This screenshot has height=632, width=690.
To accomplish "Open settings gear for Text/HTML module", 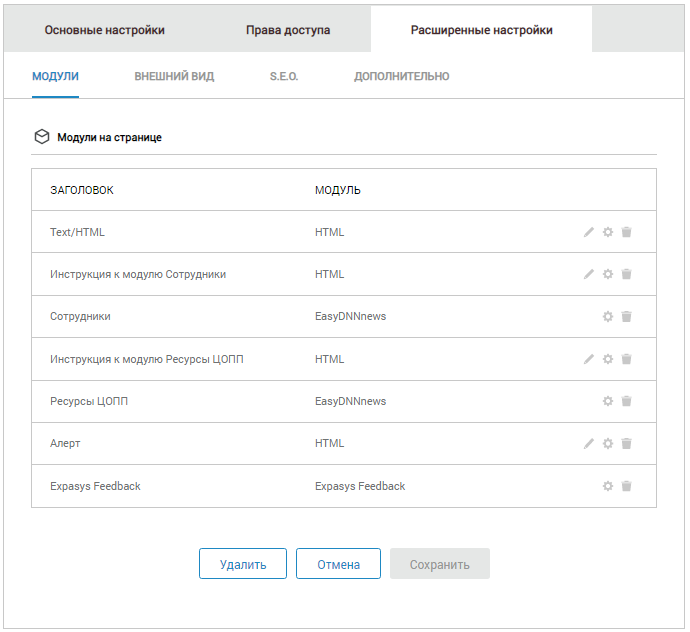I will (x=607, y=232).
